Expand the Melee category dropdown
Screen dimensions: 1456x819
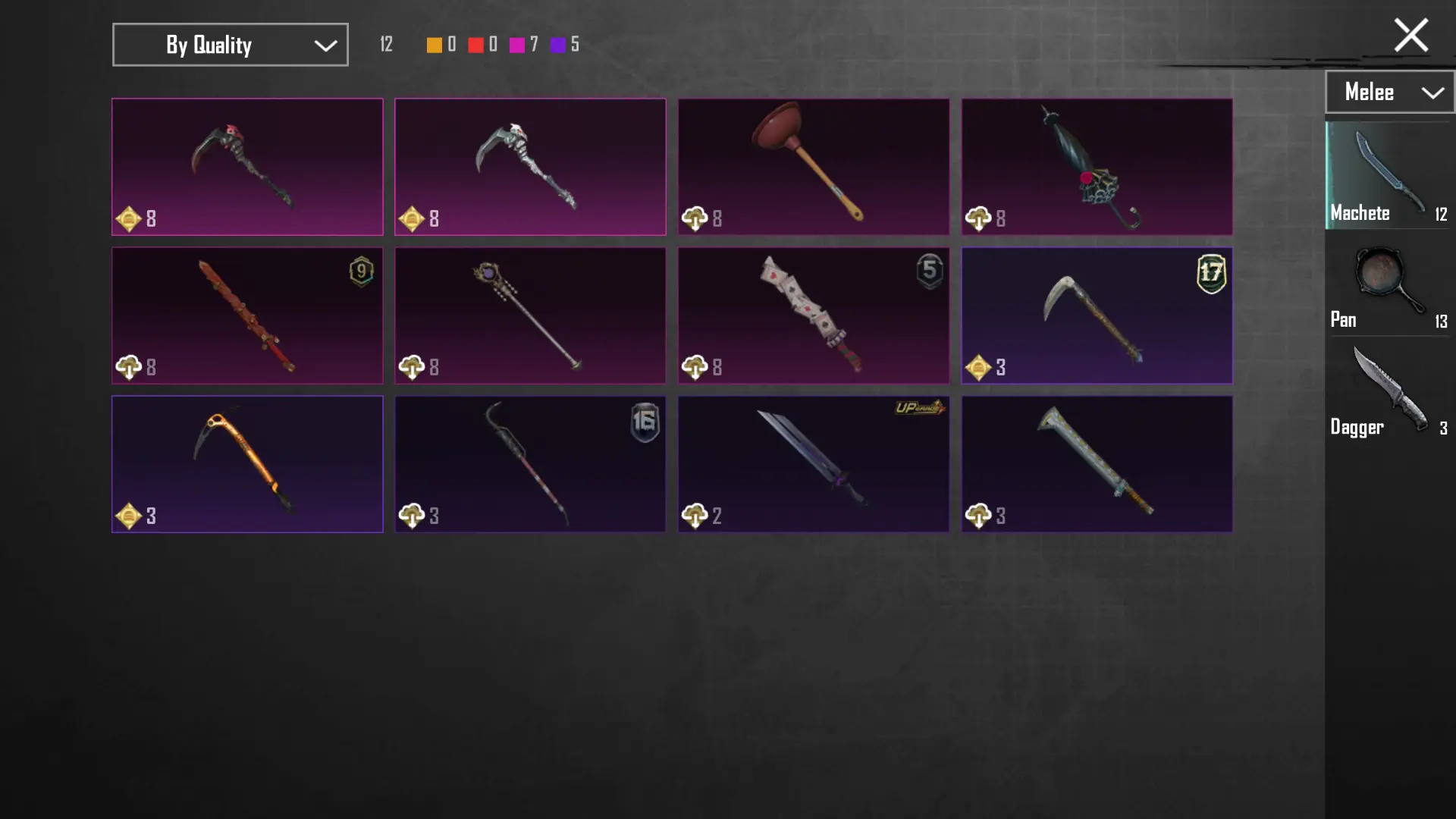[x=1389, y=92]
